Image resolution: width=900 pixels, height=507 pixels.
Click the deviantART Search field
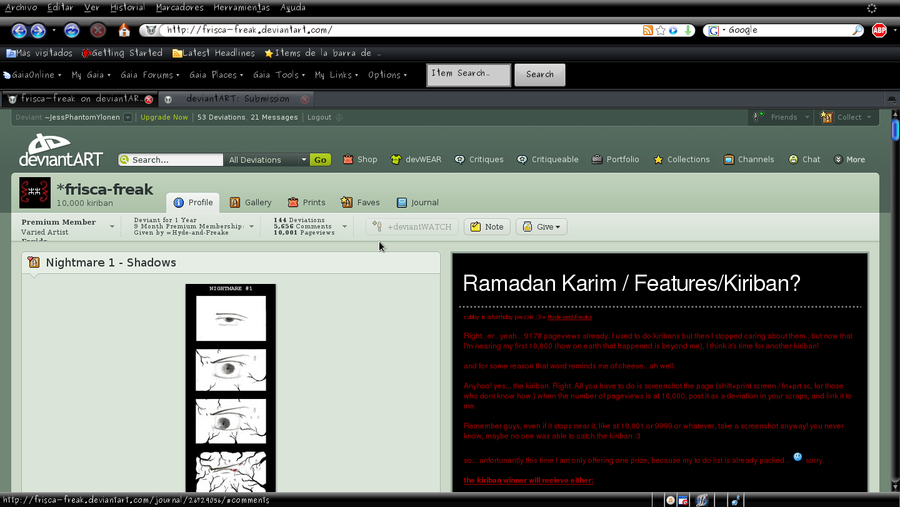tap(170, 160)
